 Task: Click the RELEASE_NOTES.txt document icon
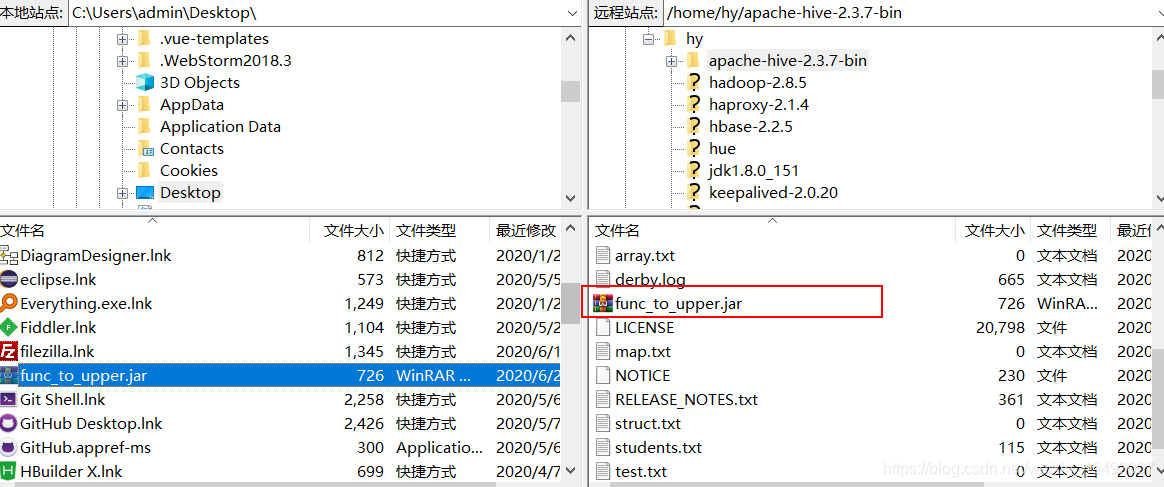(x=604, y=399)
